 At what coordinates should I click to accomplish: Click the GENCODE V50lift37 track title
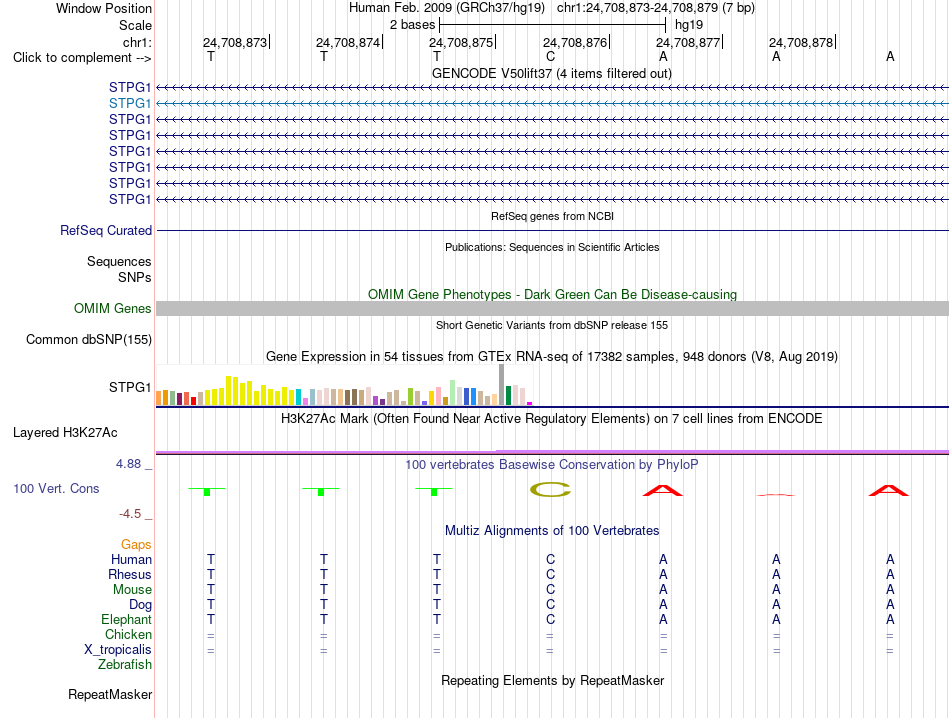click(552, 73)
